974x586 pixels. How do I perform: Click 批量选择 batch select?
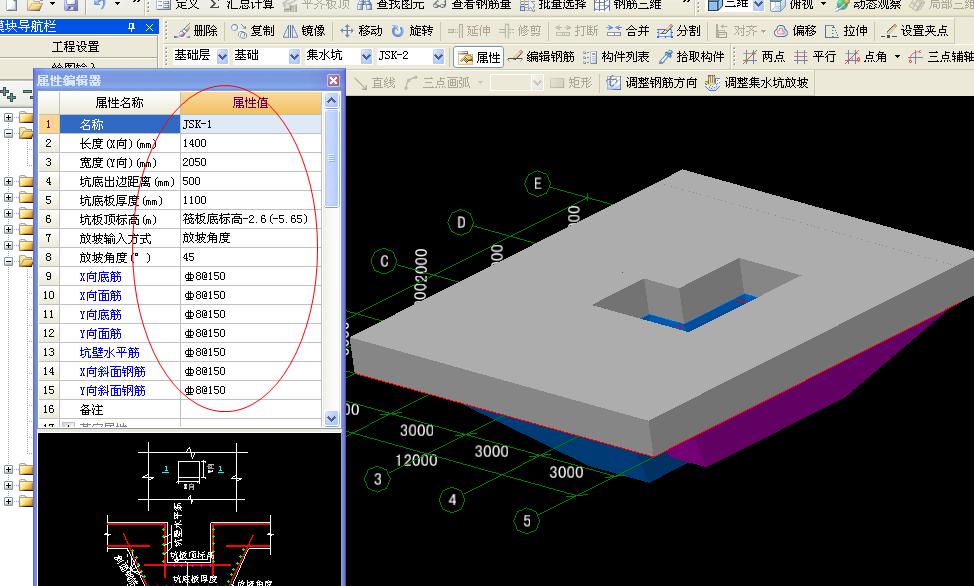pyautogui.click(x=554, y=4)
